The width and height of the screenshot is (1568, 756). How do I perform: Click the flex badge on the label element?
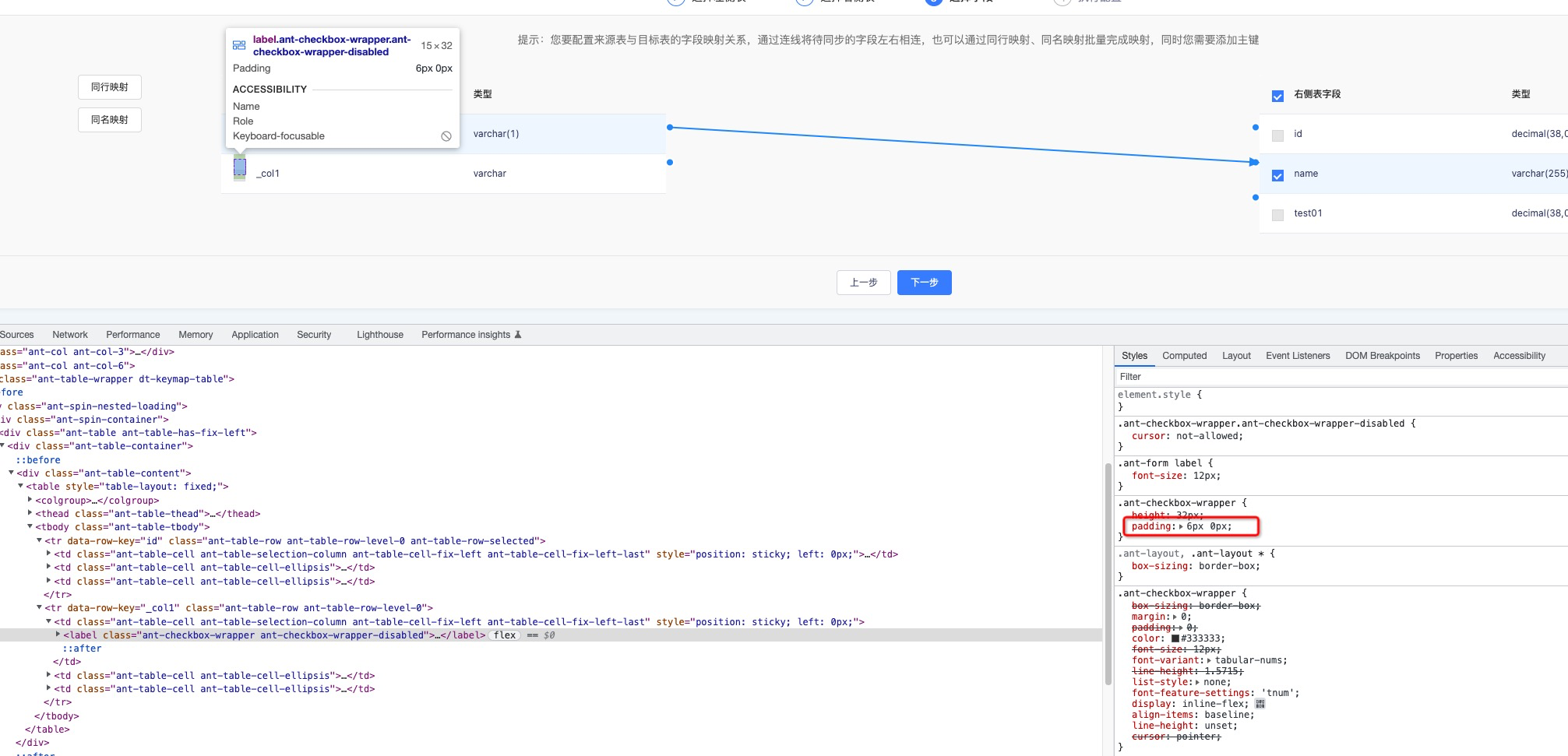pyautogui.click(x=505, y=635)
